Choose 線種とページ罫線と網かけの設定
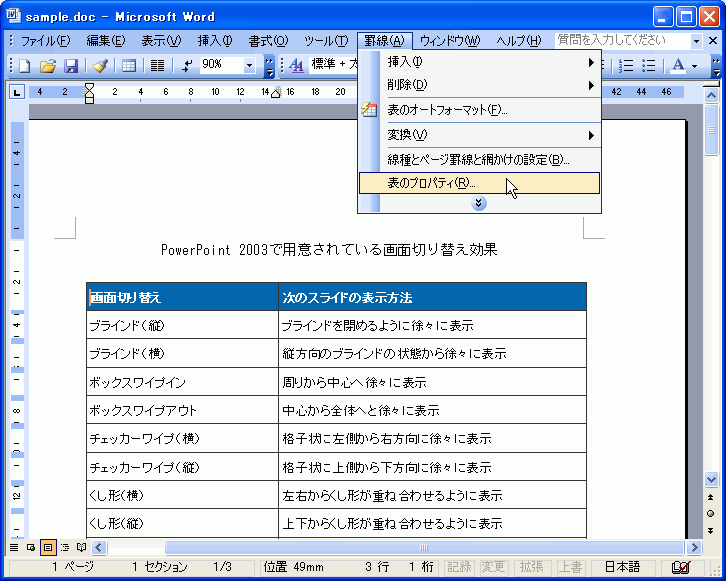Image resolution: width=726 pixels, height=581 pixels. [480, 160]
